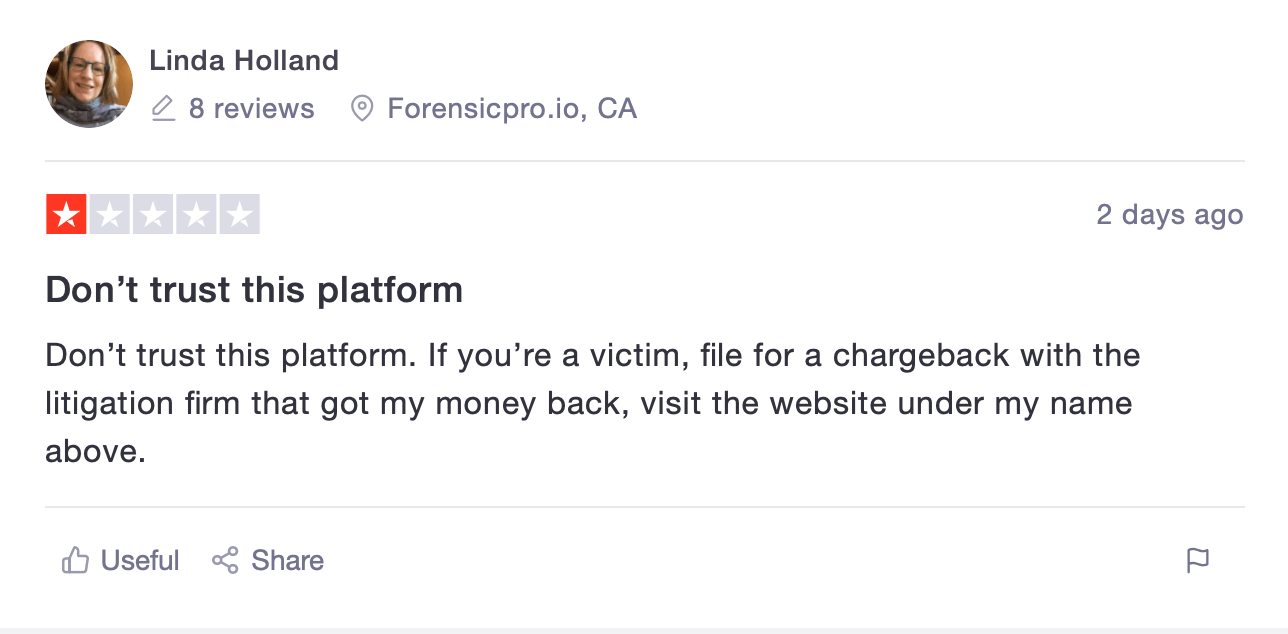View the 8 reviews count
The height and width of the screenshot is (634, 1288).
[251, 108]
